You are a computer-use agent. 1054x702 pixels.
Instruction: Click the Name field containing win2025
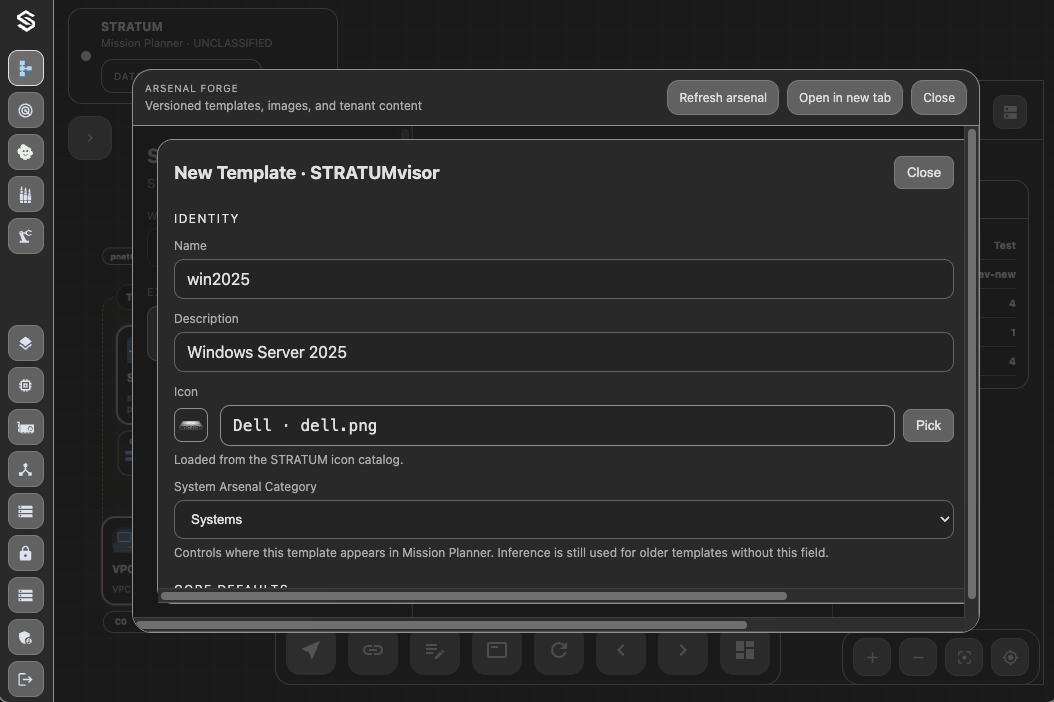coord(563,279)
